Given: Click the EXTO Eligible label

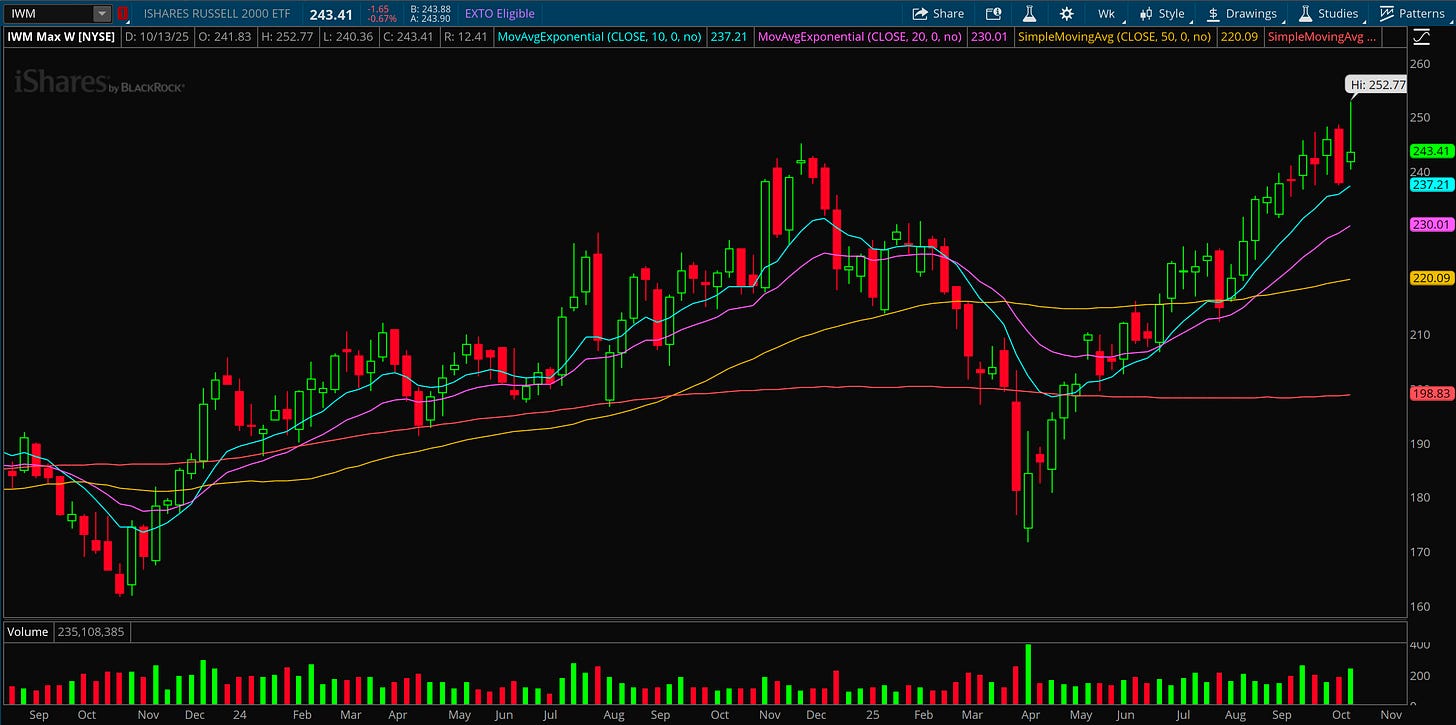Looking at the screenshot, I should pyautogui.click(x=500, y=14).
